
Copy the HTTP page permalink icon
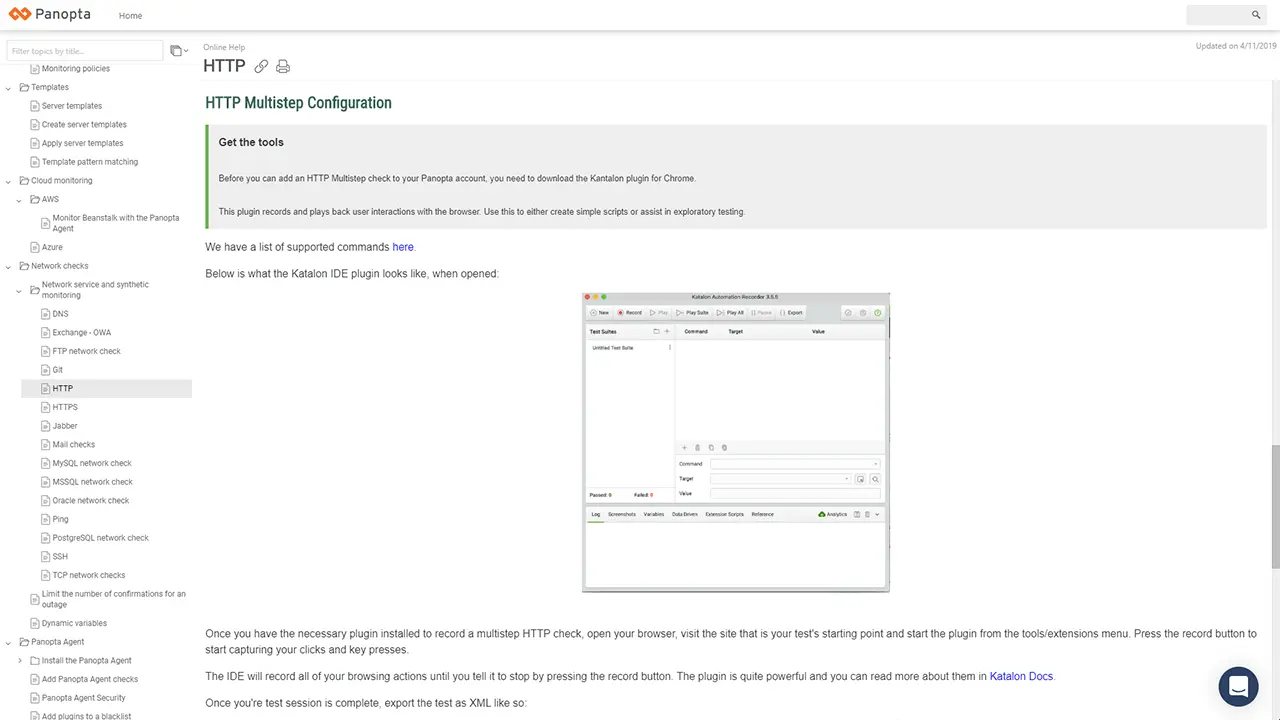click(261, 66)
